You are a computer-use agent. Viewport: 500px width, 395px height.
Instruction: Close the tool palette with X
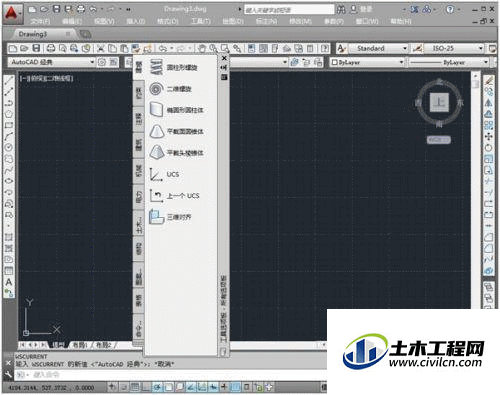(x=224, y=58)
